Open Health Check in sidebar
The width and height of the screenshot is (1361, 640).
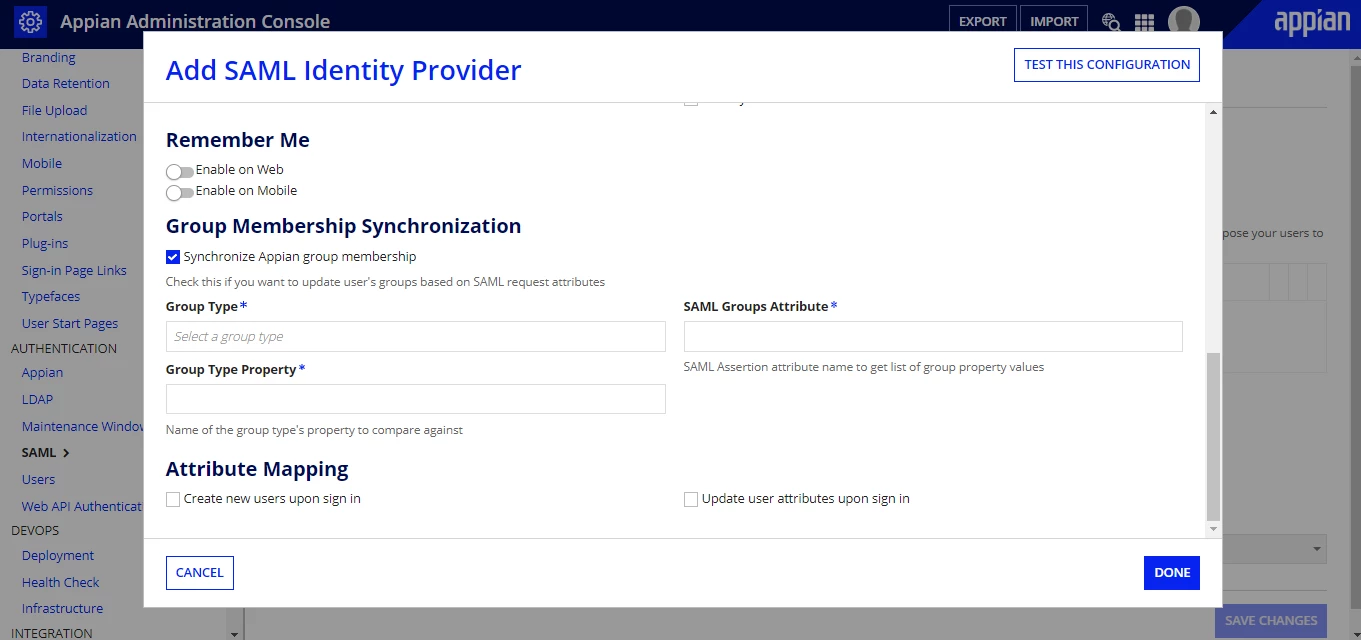point(61,583)
